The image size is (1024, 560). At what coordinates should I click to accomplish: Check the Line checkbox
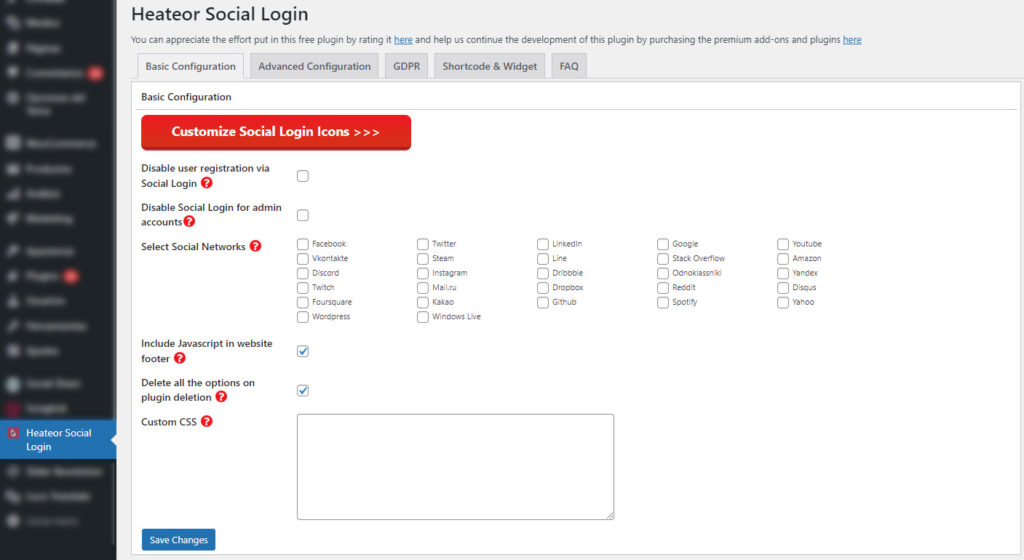pos(543,258)
